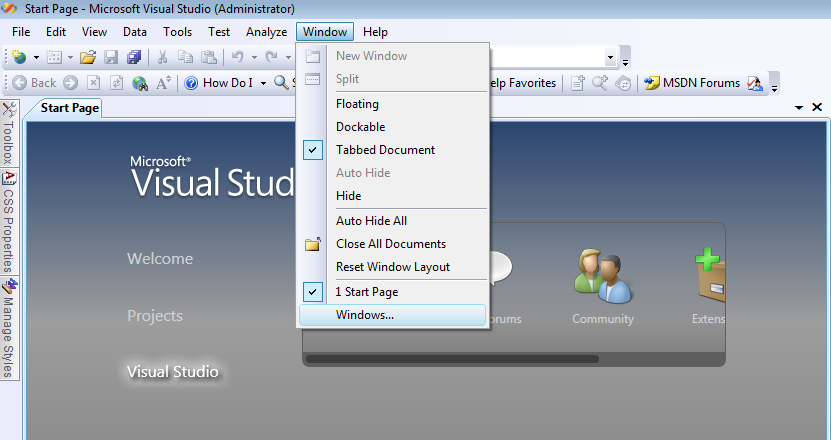Click the Welcome link on Start Page

pyautogui.click(x=160, y=259)
